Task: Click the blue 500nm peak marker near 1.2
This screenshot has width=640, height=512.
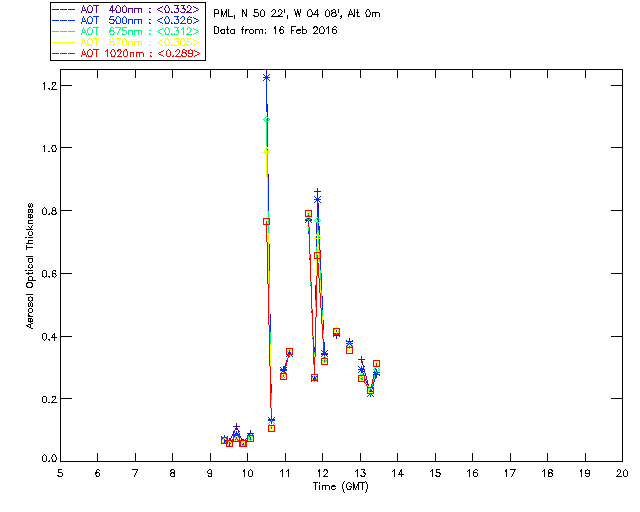Action: (x=267, y=78)
